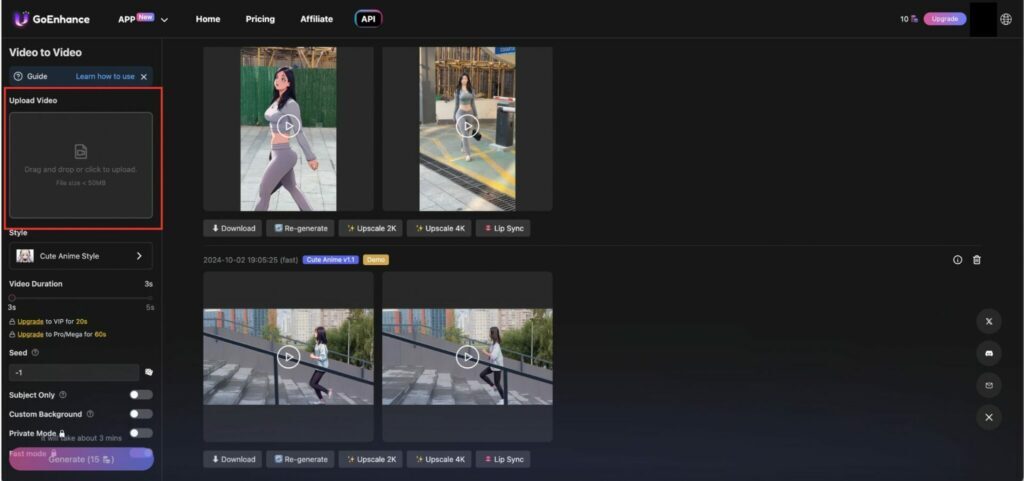
Task: Open the Affiliate menu item
Action: coord(317,19)
